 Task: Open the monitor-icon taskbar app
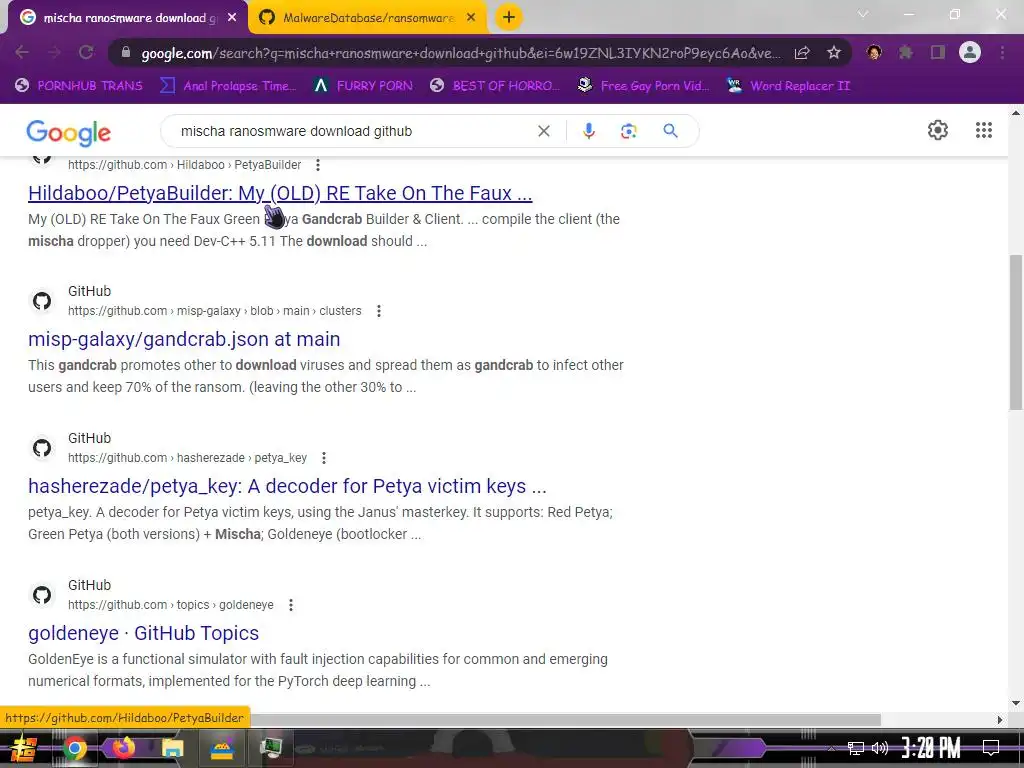click(270, 748)
